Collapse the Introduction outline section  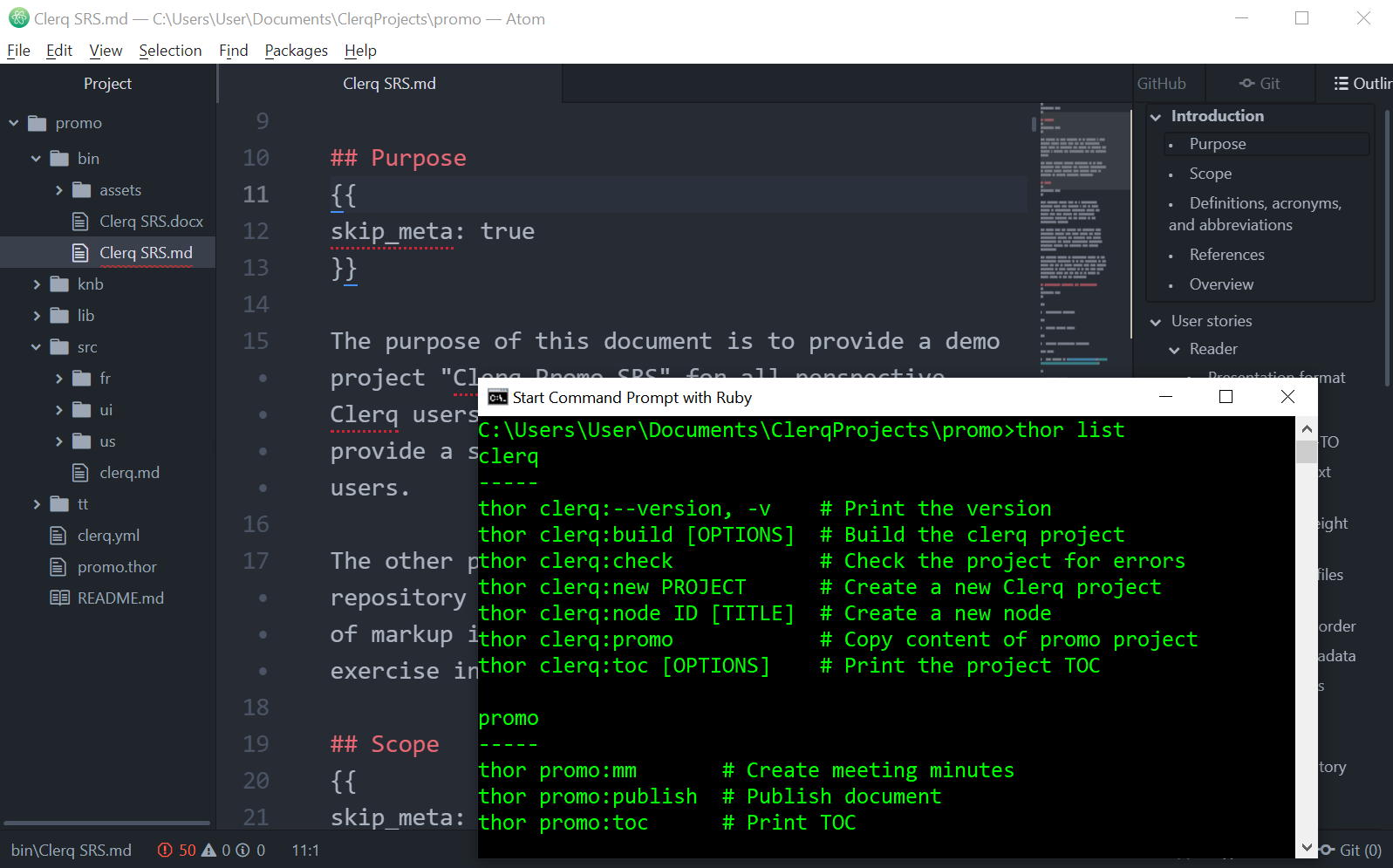coord(1156,117)
